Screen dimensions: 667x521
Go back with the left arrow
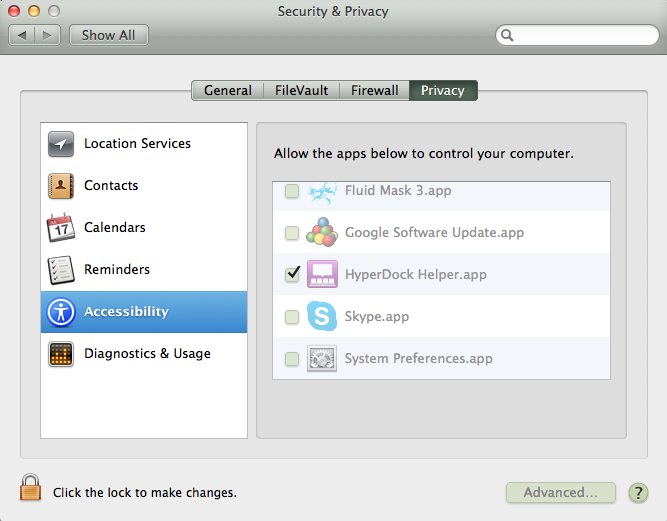pyautogui.click(x=22, y=35)
